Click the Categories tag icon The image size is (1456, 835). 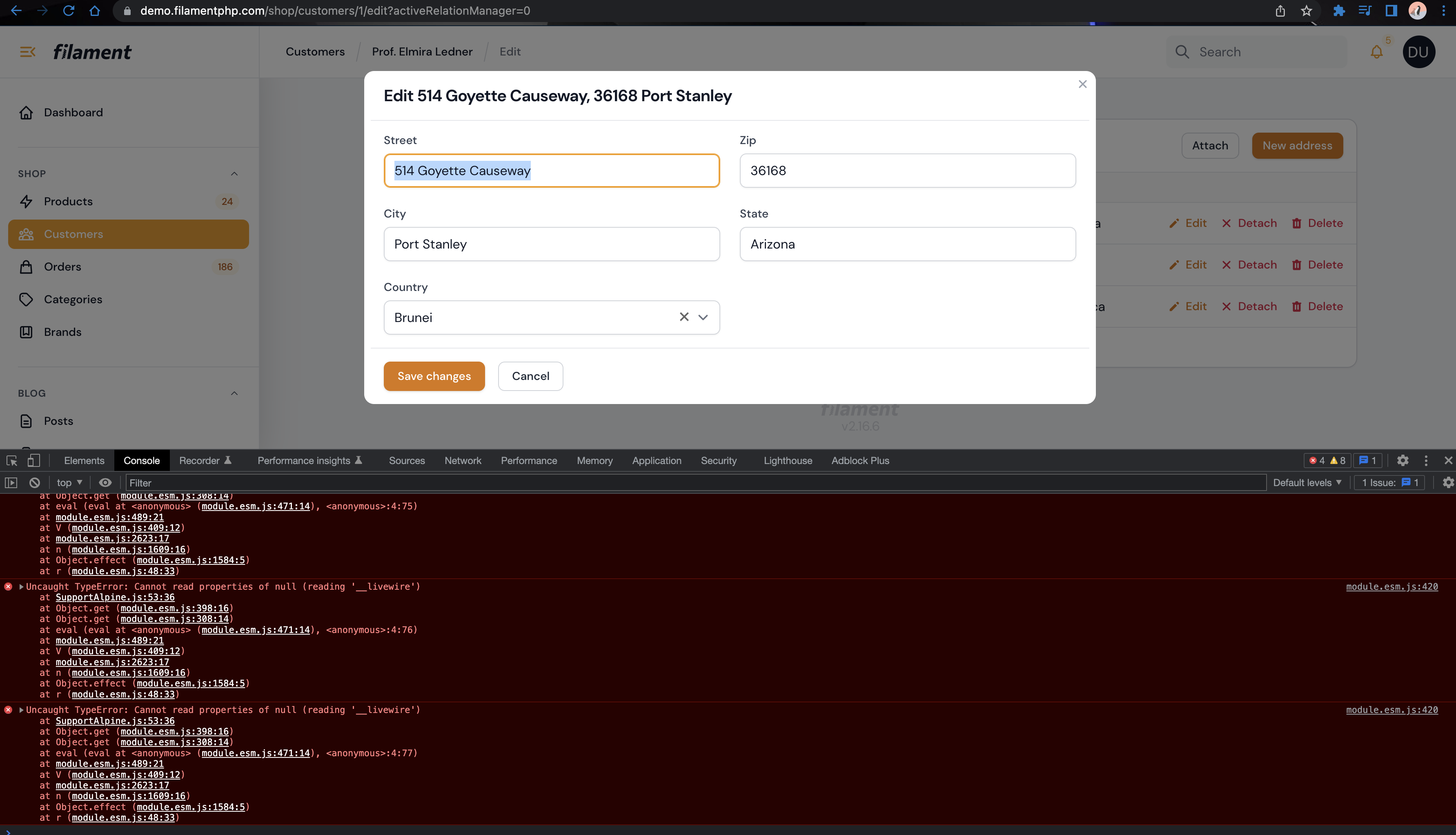click(27, 299)
